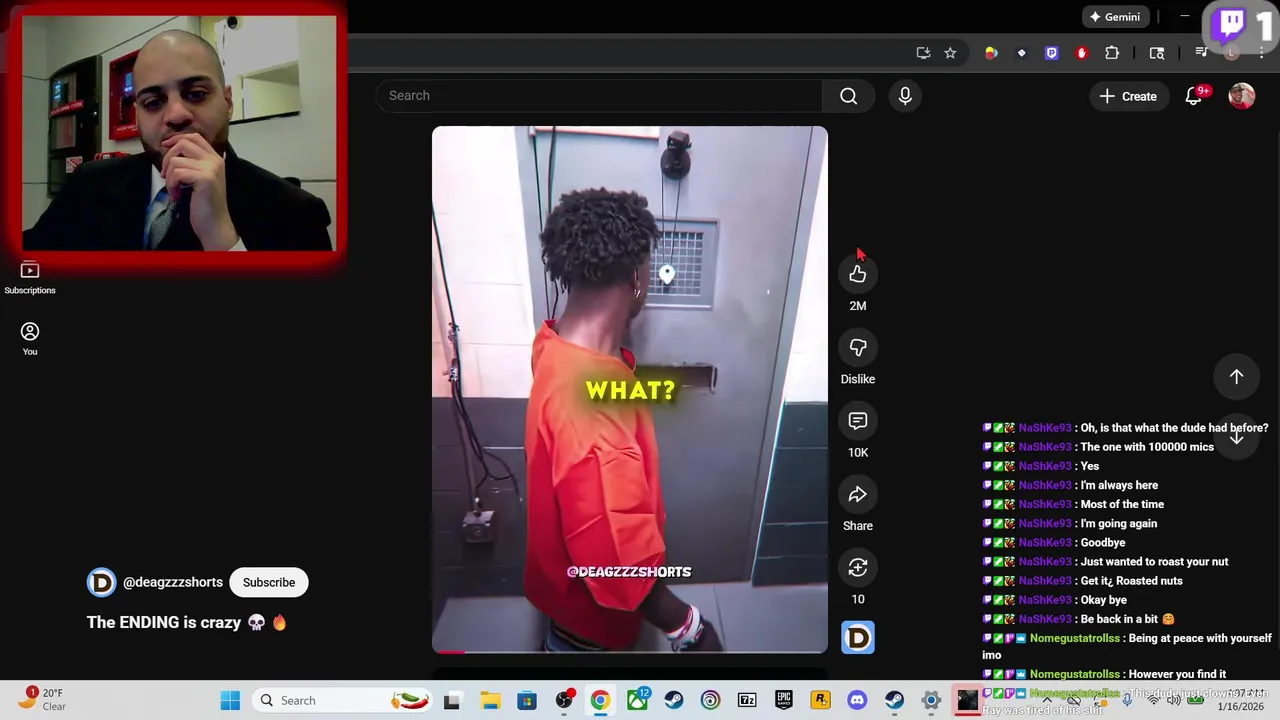The height and width of the screenshot is (720, 1280).
Task: Open the @deagzzzshorts channel link
Action: pyautogui.click(x=173, y=582)
